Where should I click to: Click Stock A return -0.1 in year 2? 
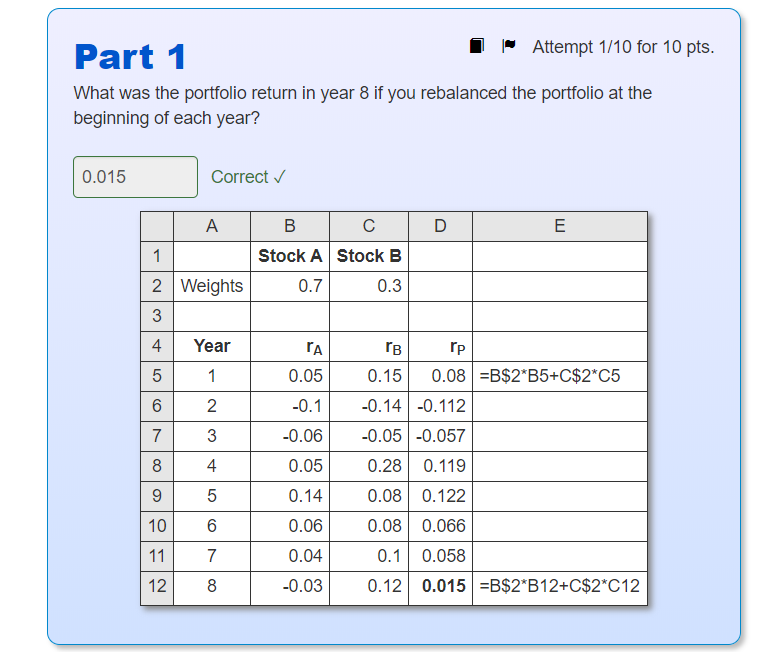290,406
